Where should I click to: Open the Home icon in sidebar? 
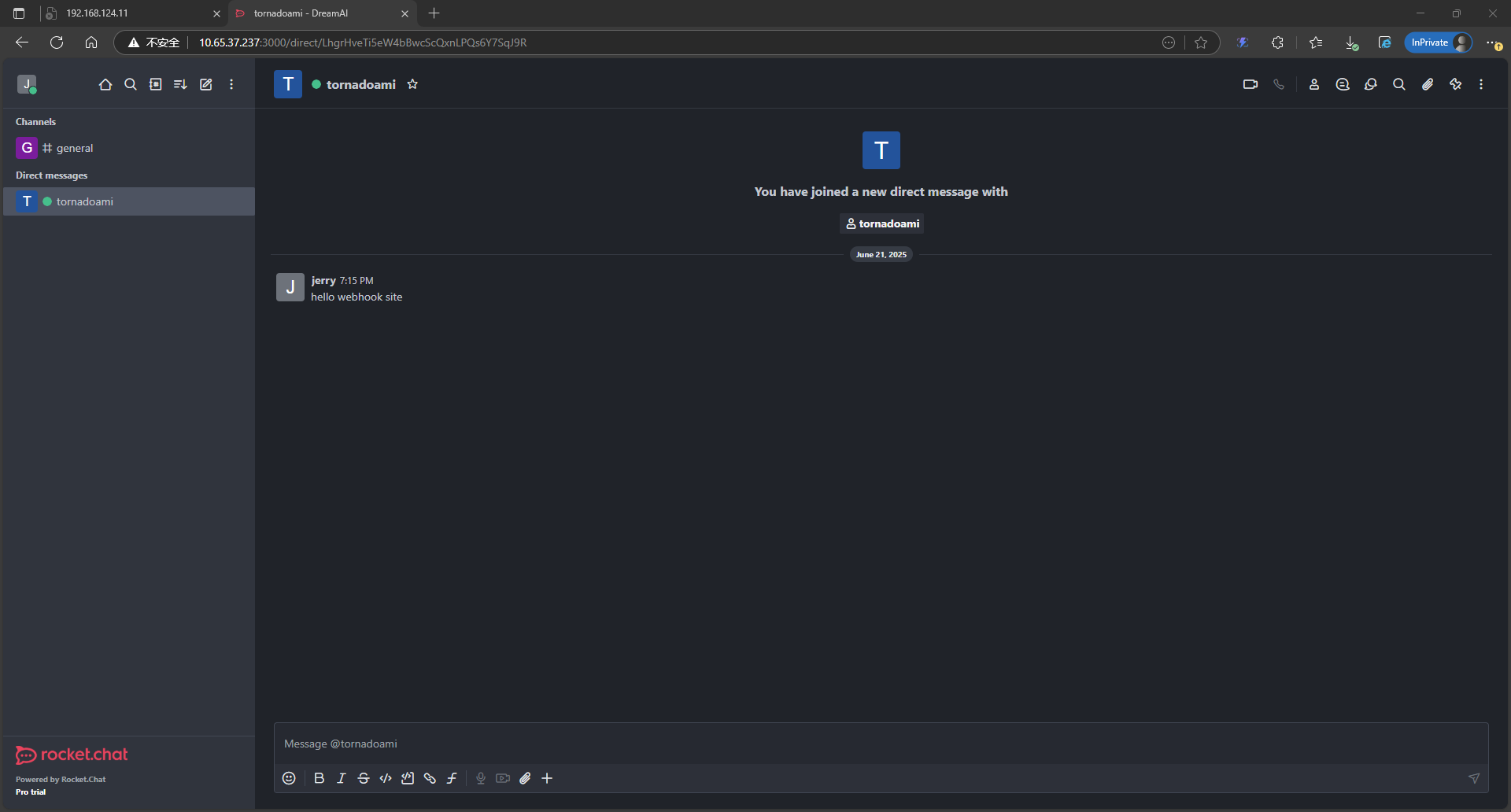coord(105,84)
